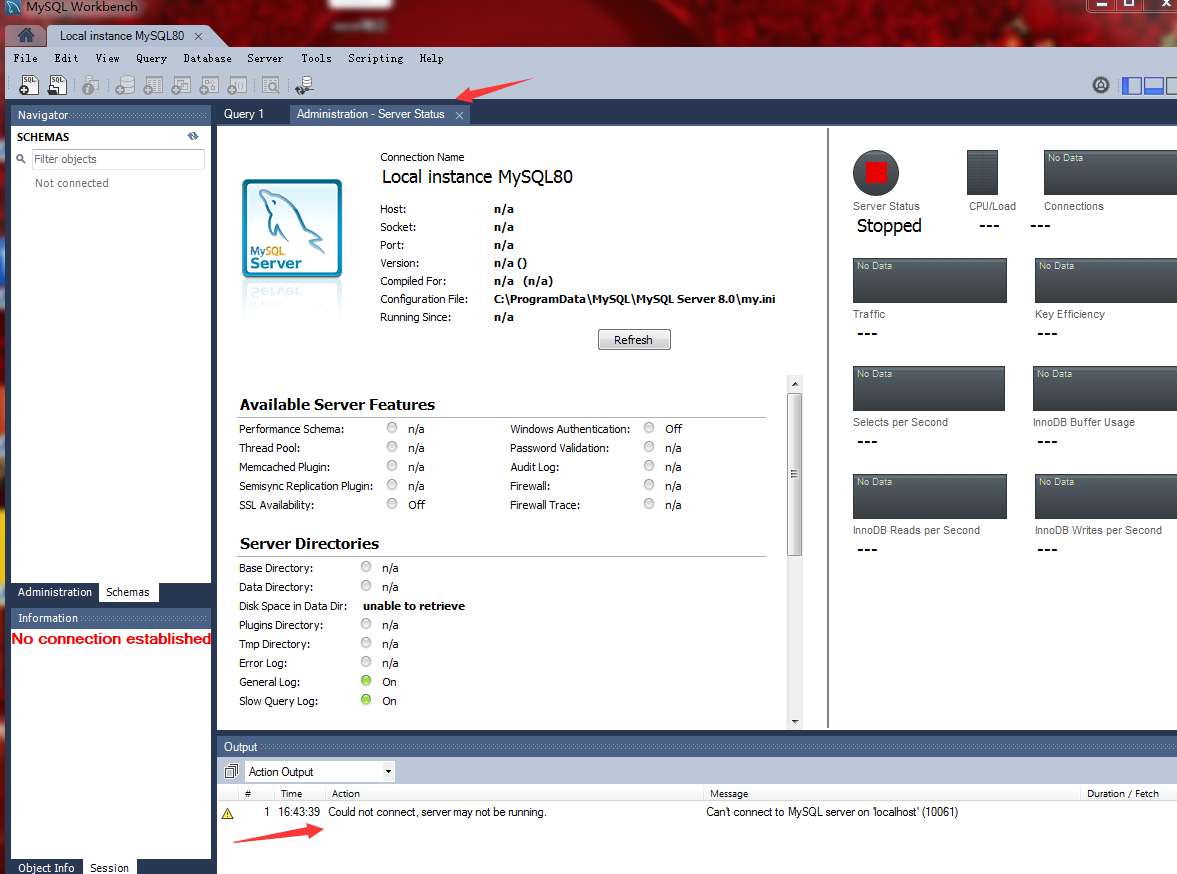Close the Local instance MySQL80 tab
Screen dimensions: 1177x874
point(198,36)
